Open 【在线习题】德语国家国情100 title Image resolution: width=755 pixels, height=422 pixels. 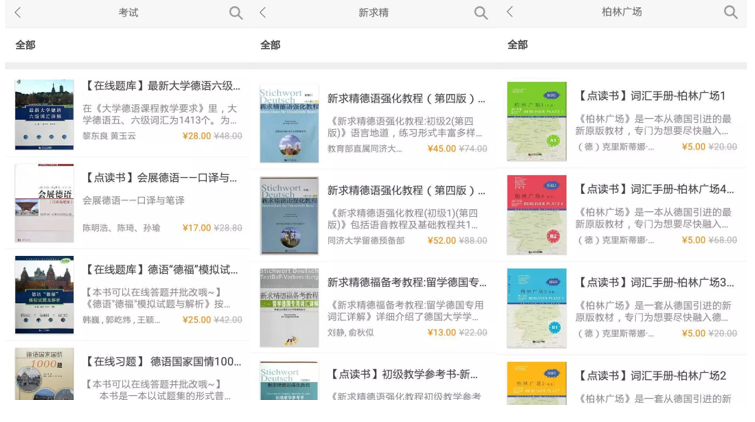point(162,362)
